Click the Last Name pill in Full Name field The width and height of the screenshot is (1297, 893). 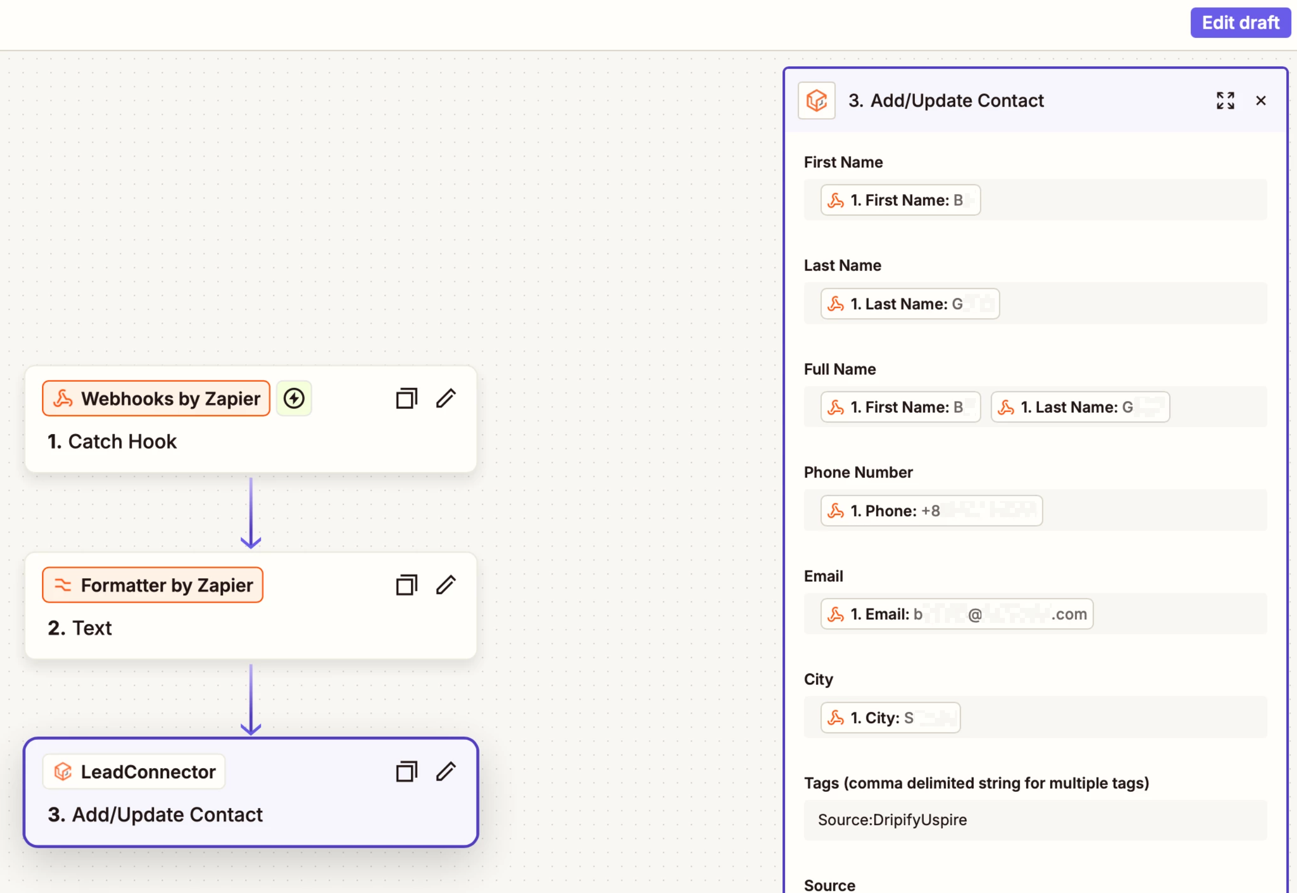[1079, 407]
